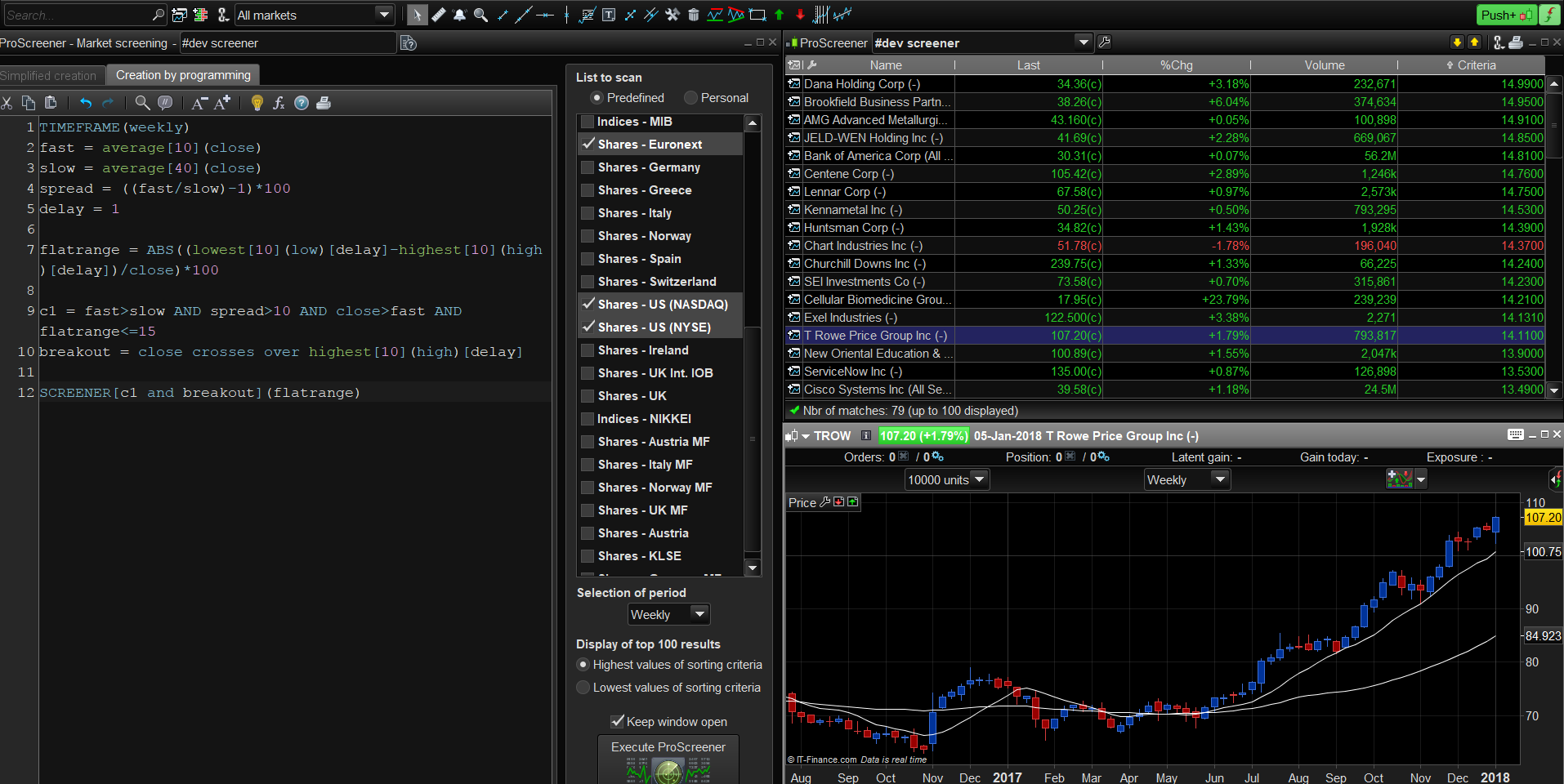Increase the code editor font size
The height and width of the screenshot is (784, 1564).
222,103
